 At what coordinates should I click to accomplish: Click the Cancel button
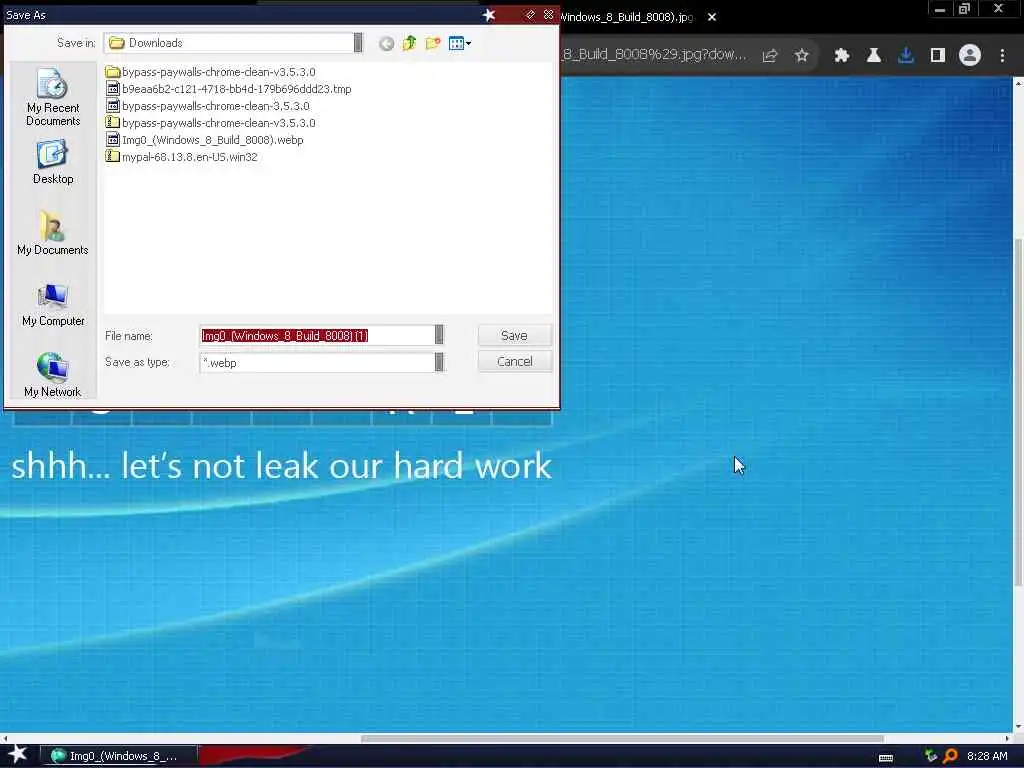[x=515, y=361]
